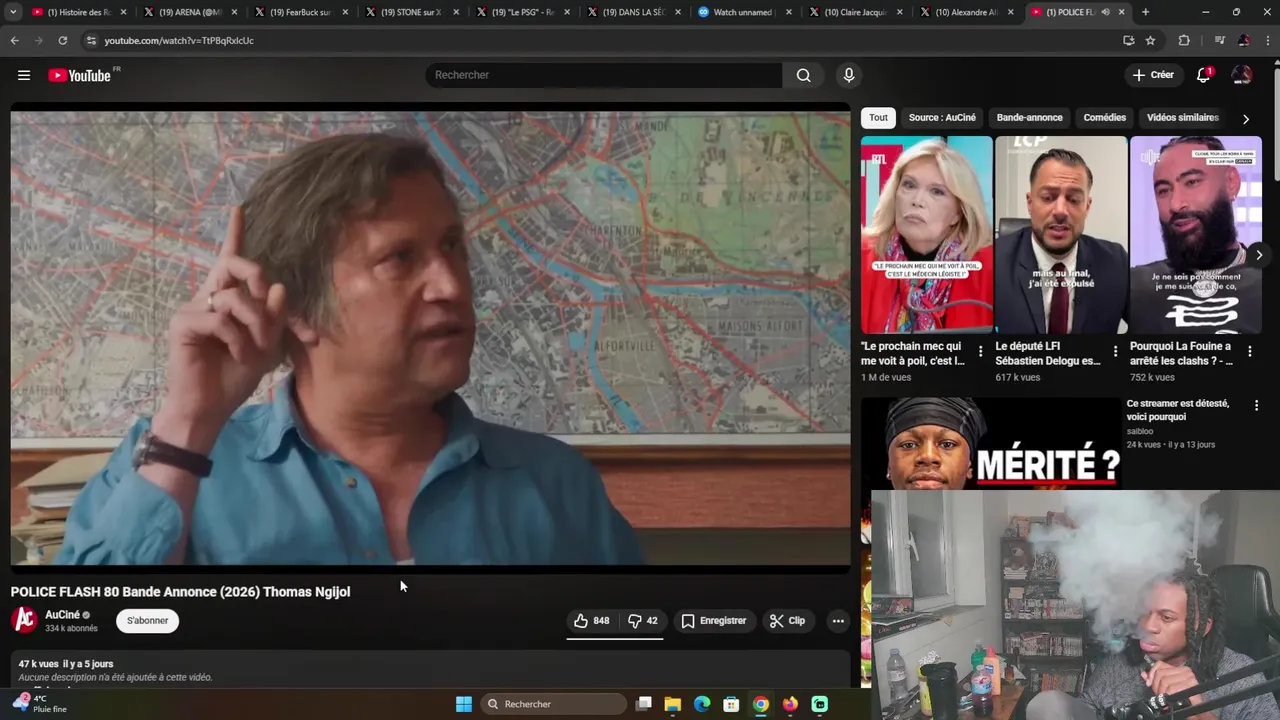Go back with browser back arrow

click(15, 40)
